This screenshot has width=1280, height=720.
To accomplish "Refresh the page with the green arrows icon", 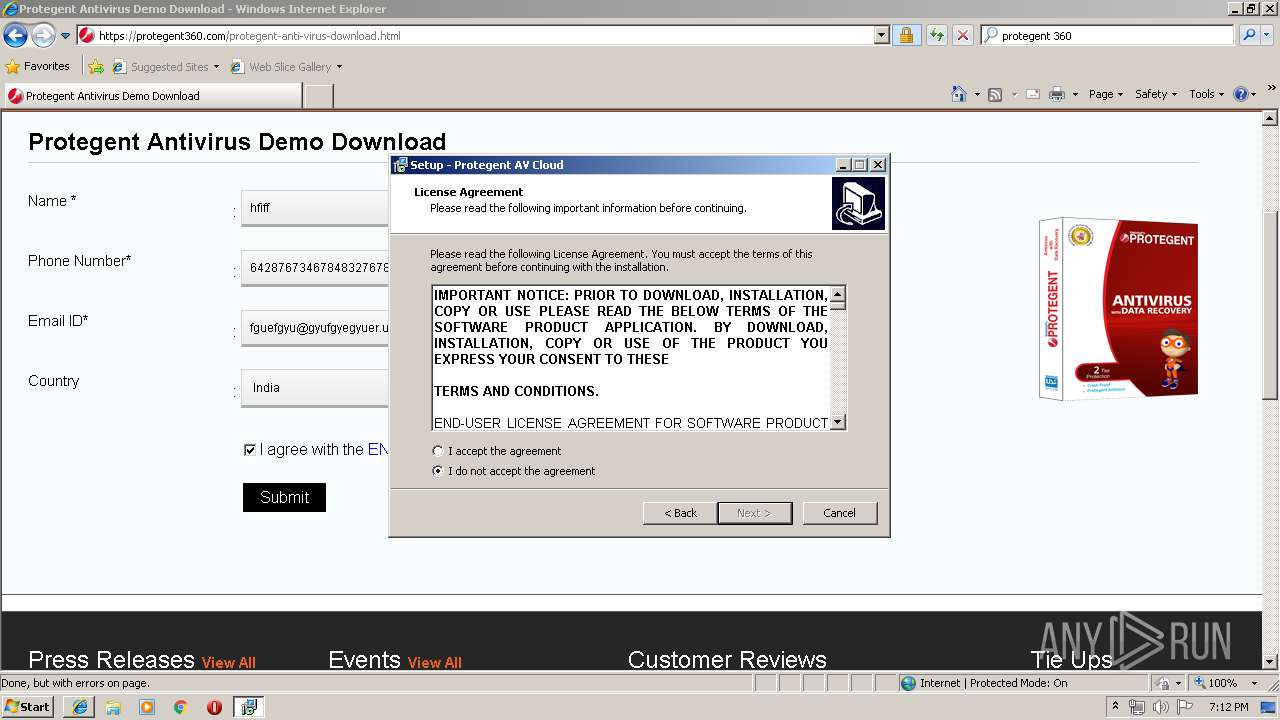I will pos(936,35).
